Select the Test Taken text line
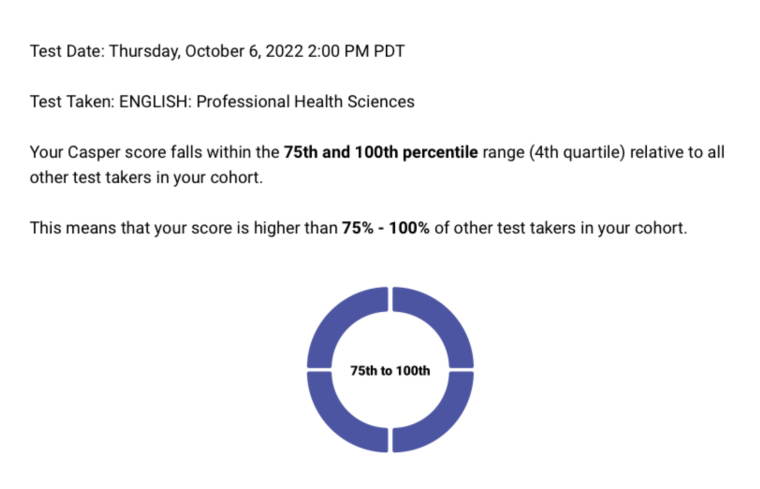 coord(222,102)
